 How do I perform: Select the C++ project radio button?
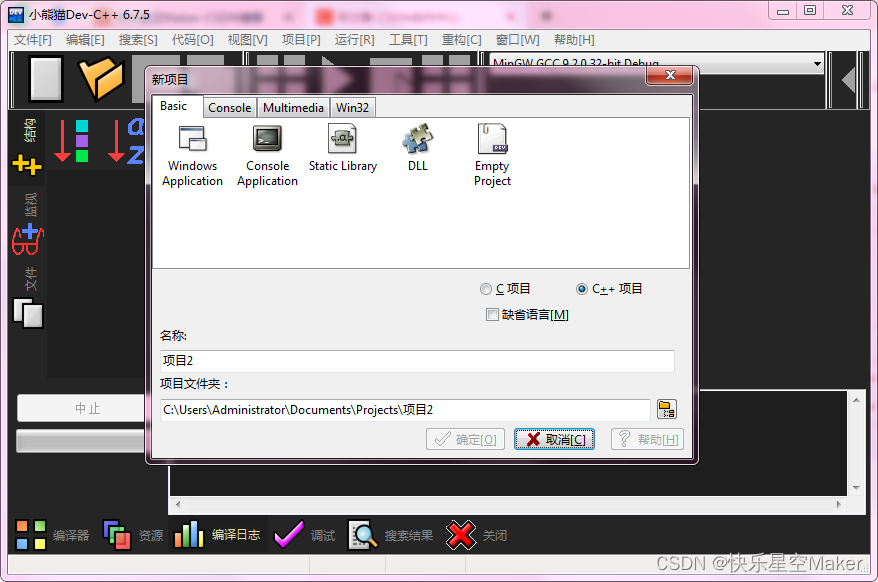[x=582, y=289]
